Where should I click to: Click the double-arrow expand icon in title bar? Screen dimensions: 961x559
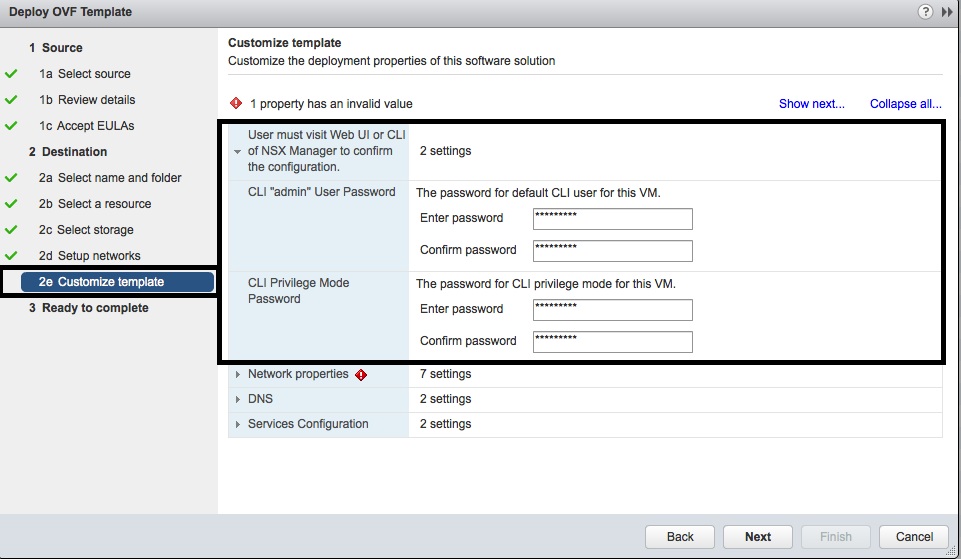pos(947,12)
